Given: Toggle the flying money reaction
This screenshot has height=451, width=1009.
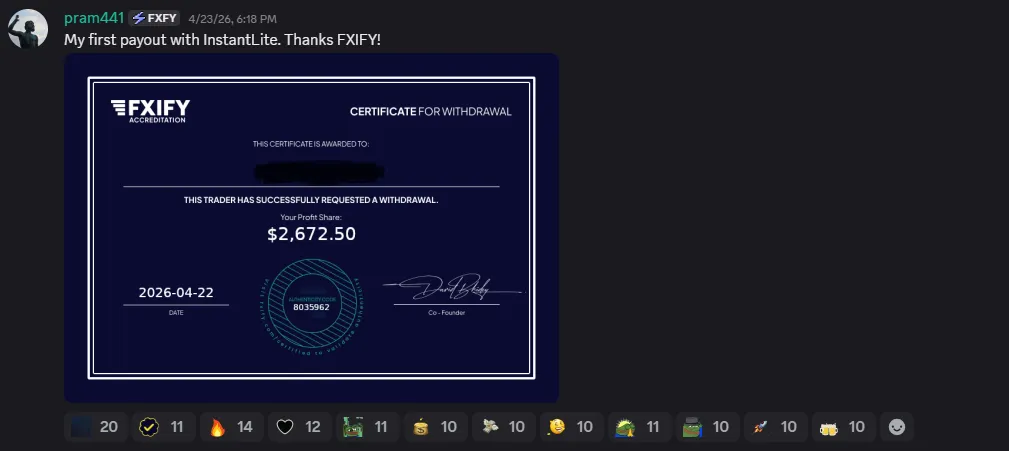Looking at the screenshot, I should click(x=504, y=427).
